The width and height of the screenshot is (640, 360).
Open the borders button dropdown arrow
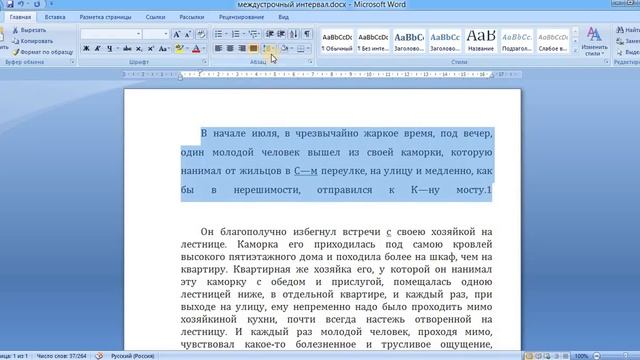click(308, 49)
